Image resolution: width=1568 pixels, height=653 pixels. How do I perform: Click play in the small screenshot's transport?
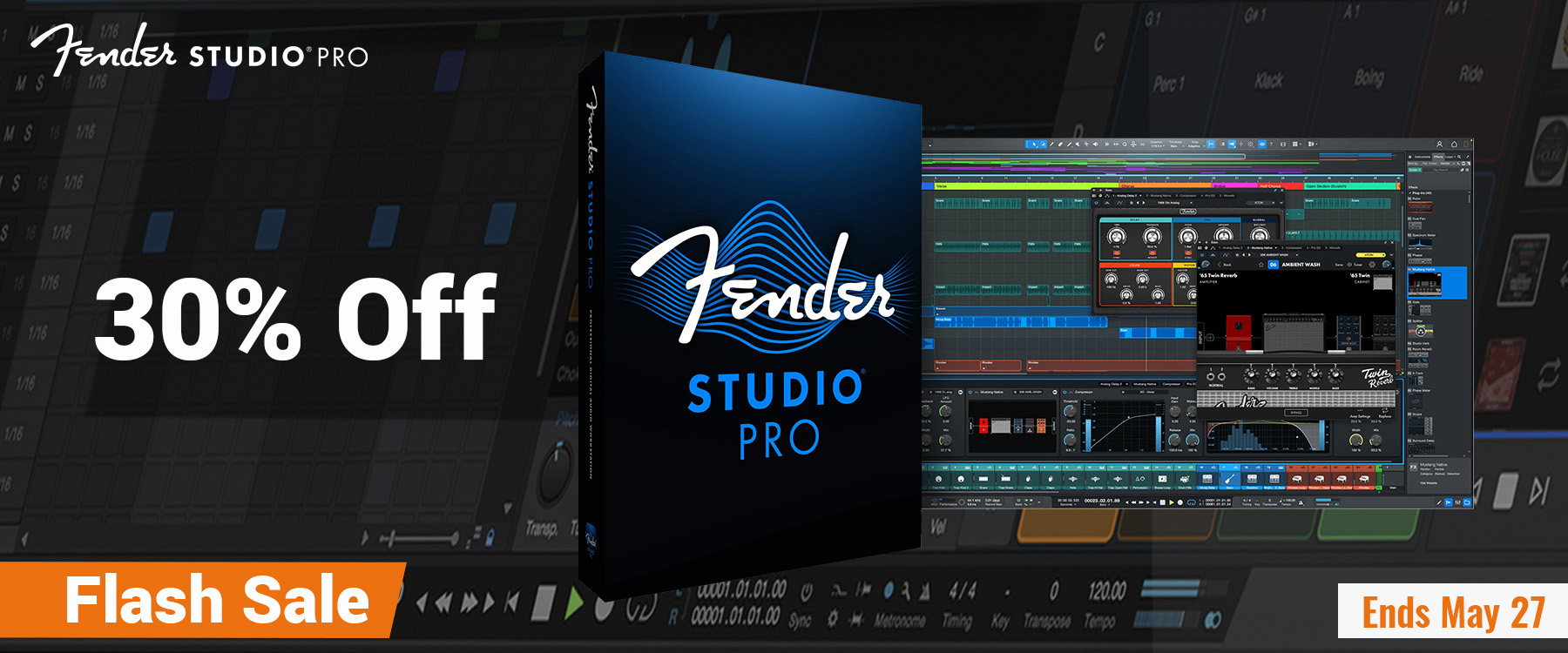point(1172,502)
